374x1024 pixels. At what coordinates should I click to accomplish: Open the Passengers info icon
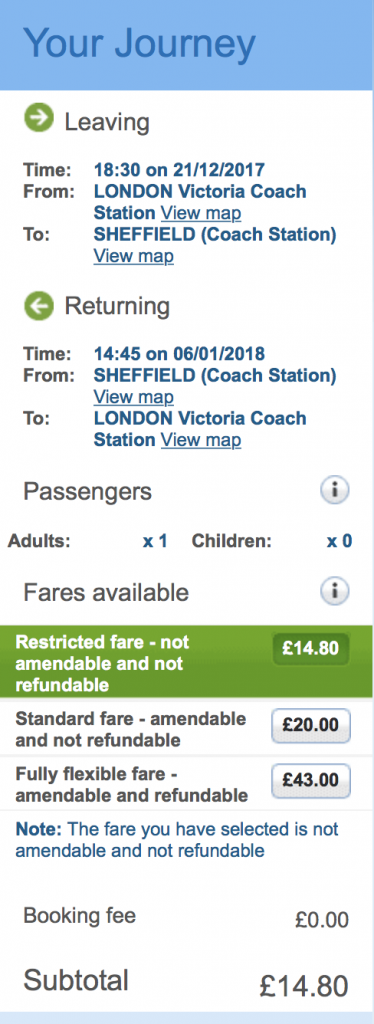coord(335,491)
